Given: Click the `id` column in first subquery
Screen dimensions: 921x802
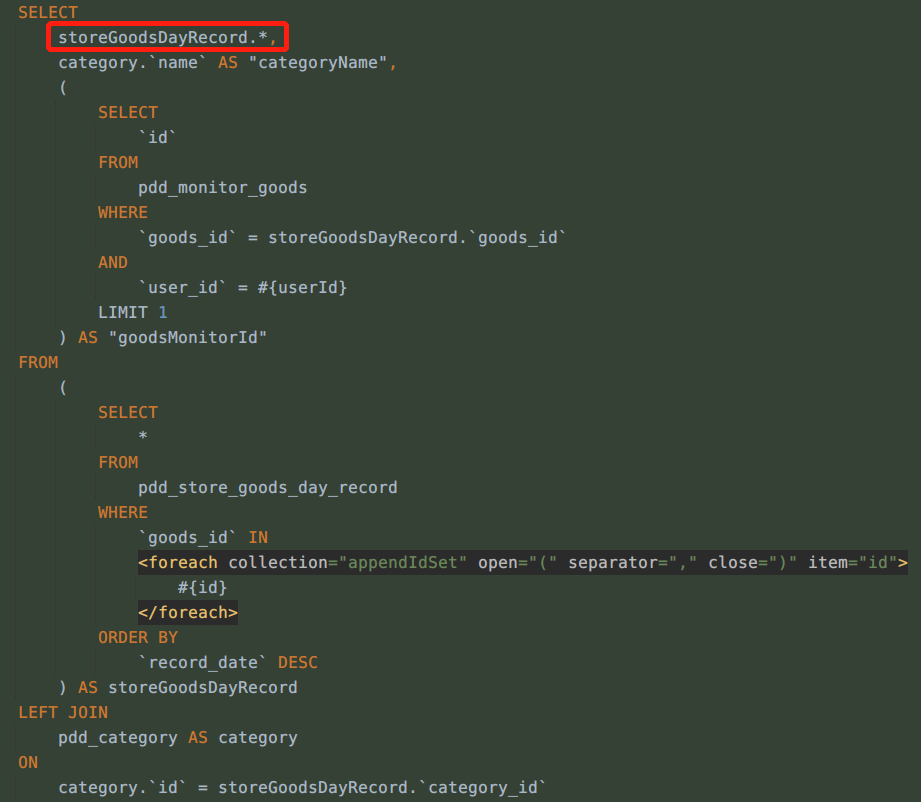Looking at the screenshot, I should (157, 137).
